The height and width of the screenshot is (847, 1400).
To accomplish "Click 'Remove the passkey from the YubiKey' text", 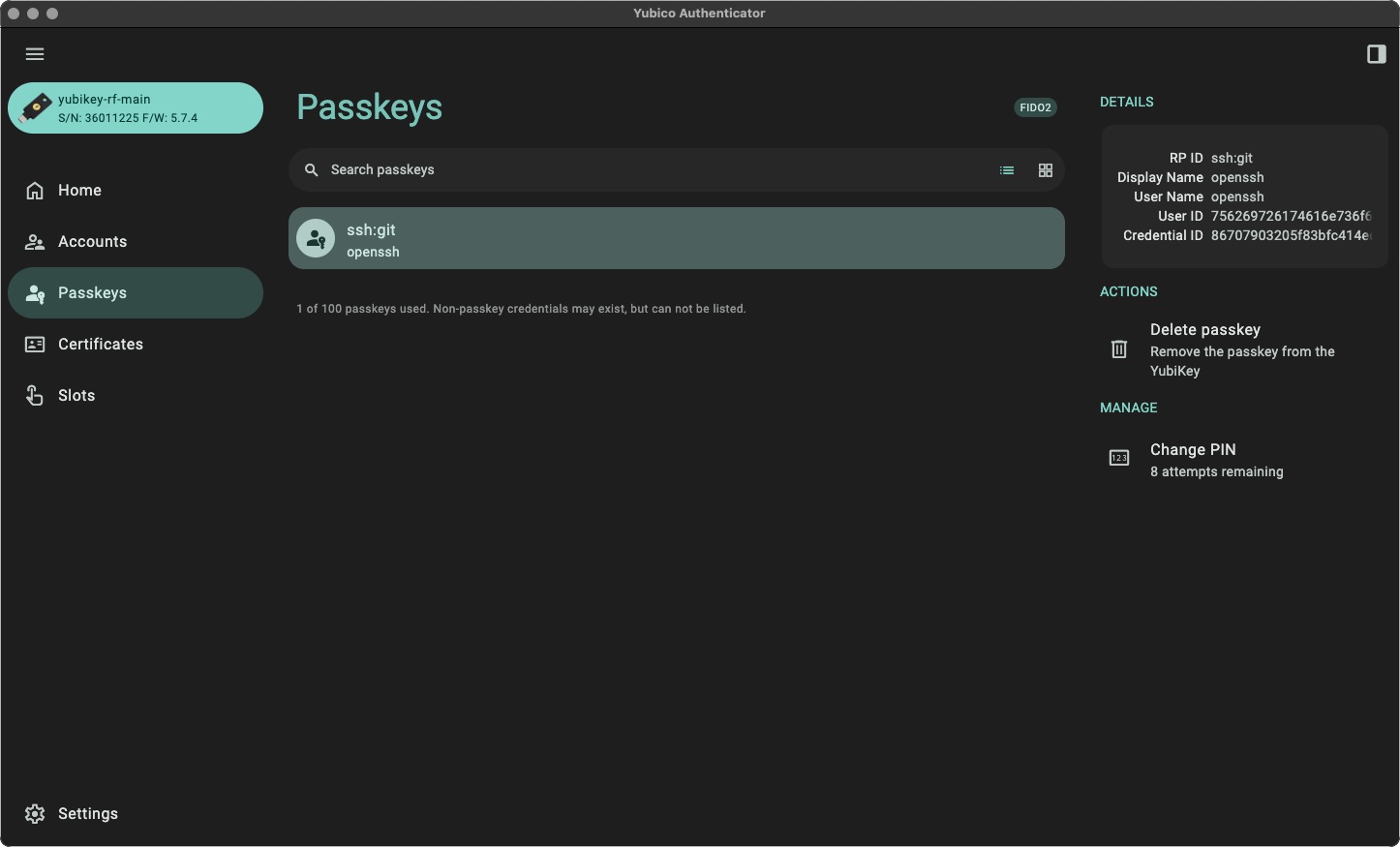I will pyautogui.click(x=1242, y=361).
